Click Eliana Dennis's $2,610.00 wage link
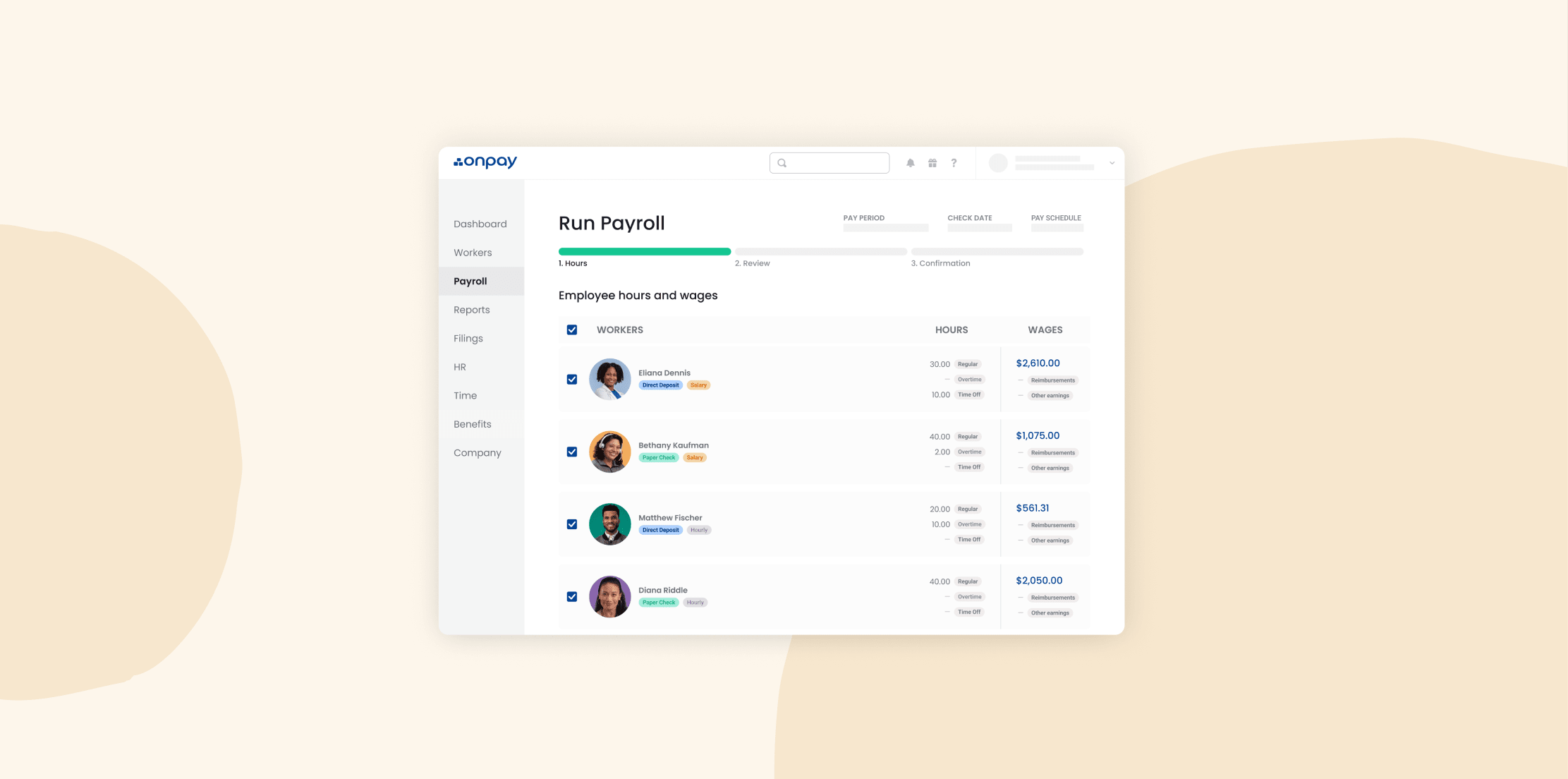The height and width of the screenshot is (779, 1568). point(1038,363)
